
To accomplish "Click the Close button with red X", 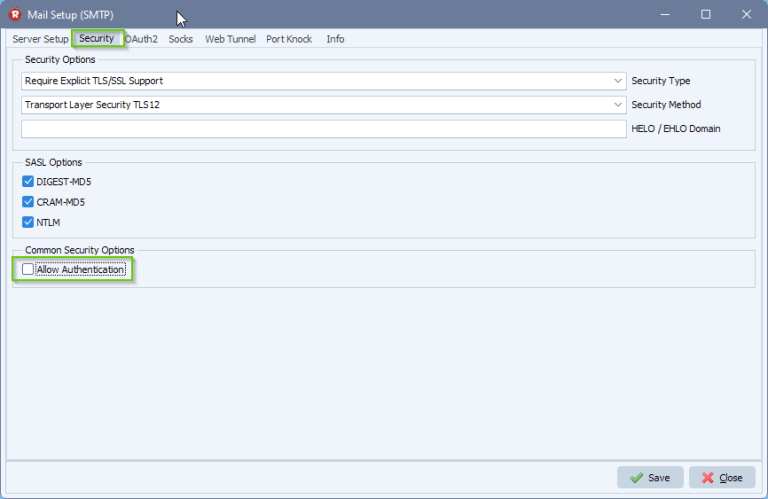I will pyautogui.click(x=722, y=477).
